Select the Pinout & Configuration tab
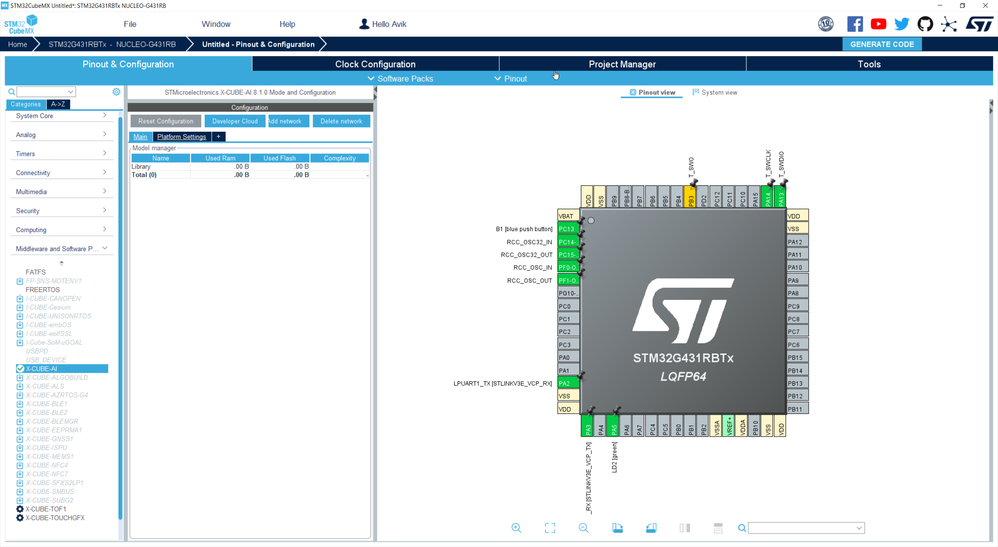Screen dimensions: 998x547 click(x=128, y=64)
